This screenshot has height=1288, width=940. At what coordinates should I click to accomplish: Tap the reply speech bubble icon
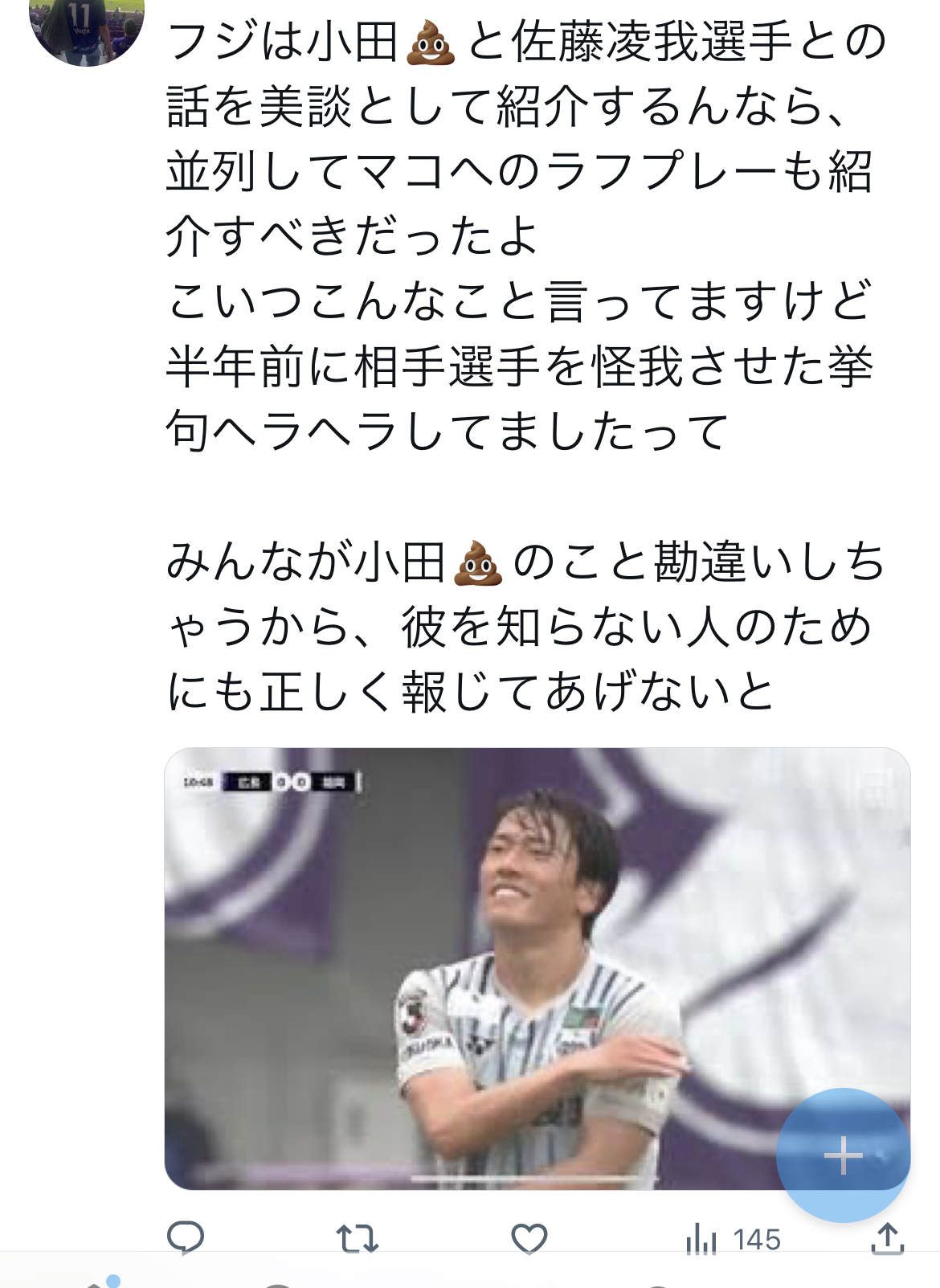185,1237
